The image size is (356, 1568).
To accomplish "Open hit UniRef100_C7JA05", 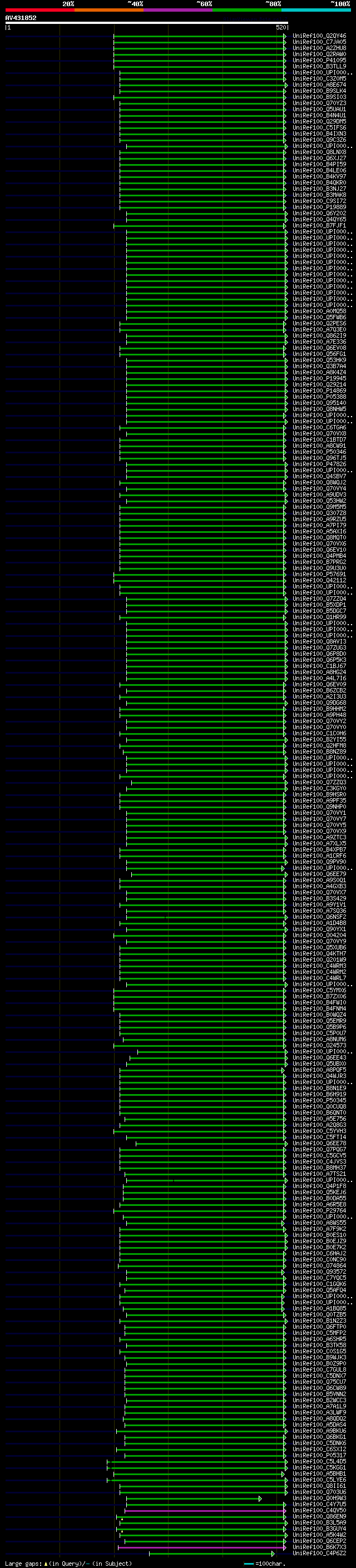I will [319, 42].
